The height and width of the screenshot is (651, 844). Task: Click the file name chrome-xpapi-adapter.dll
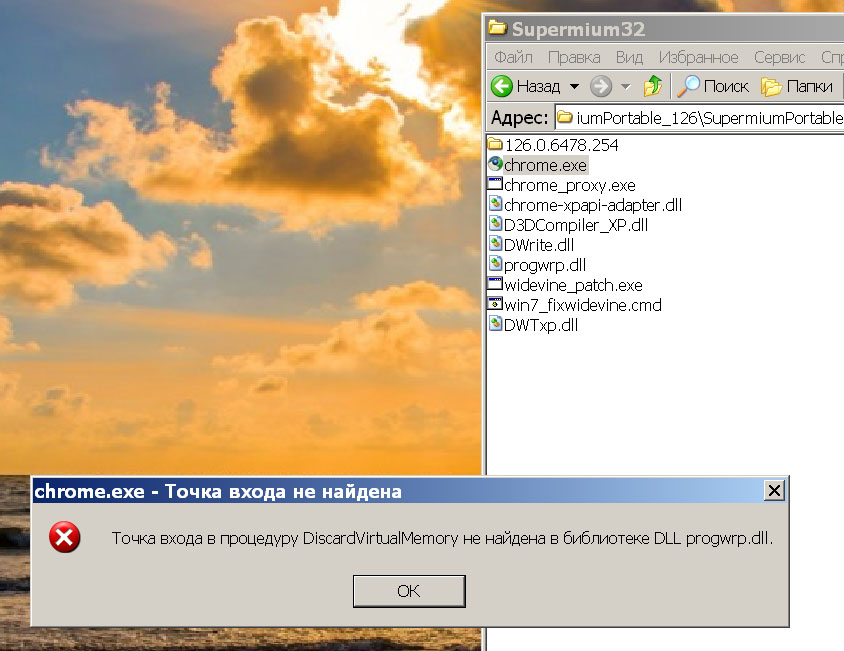click(x=593, y=205)
